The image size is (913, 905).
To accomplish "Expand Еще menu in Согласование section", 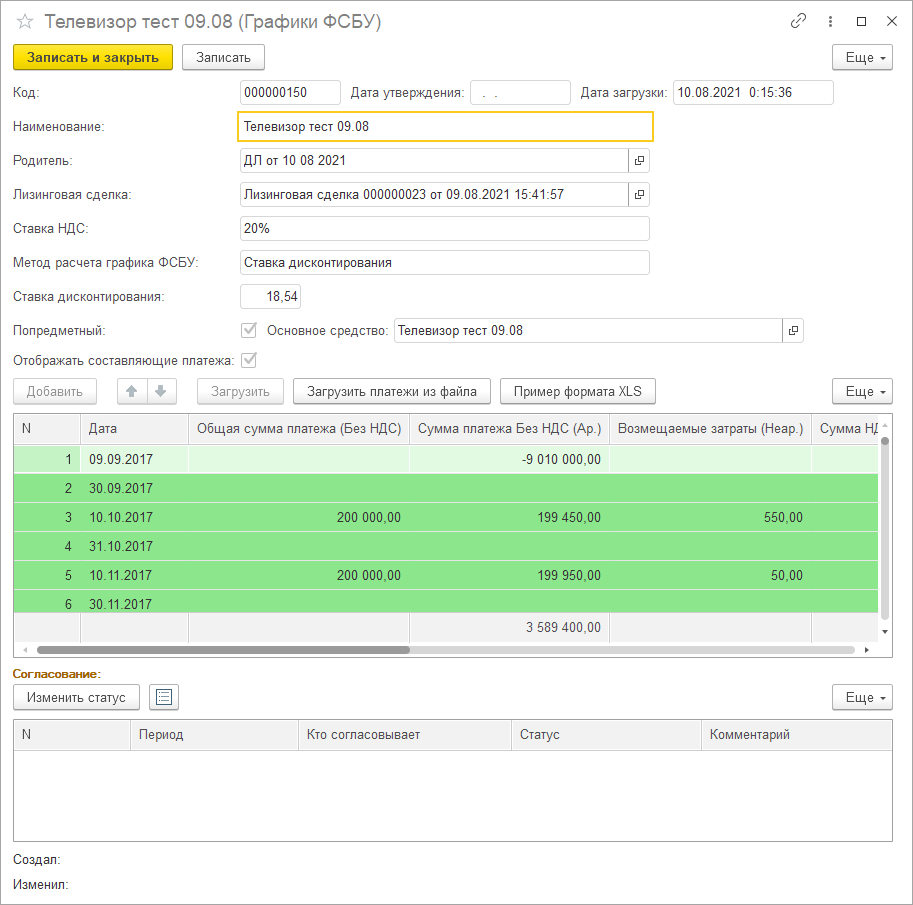I will click(862, 697).
